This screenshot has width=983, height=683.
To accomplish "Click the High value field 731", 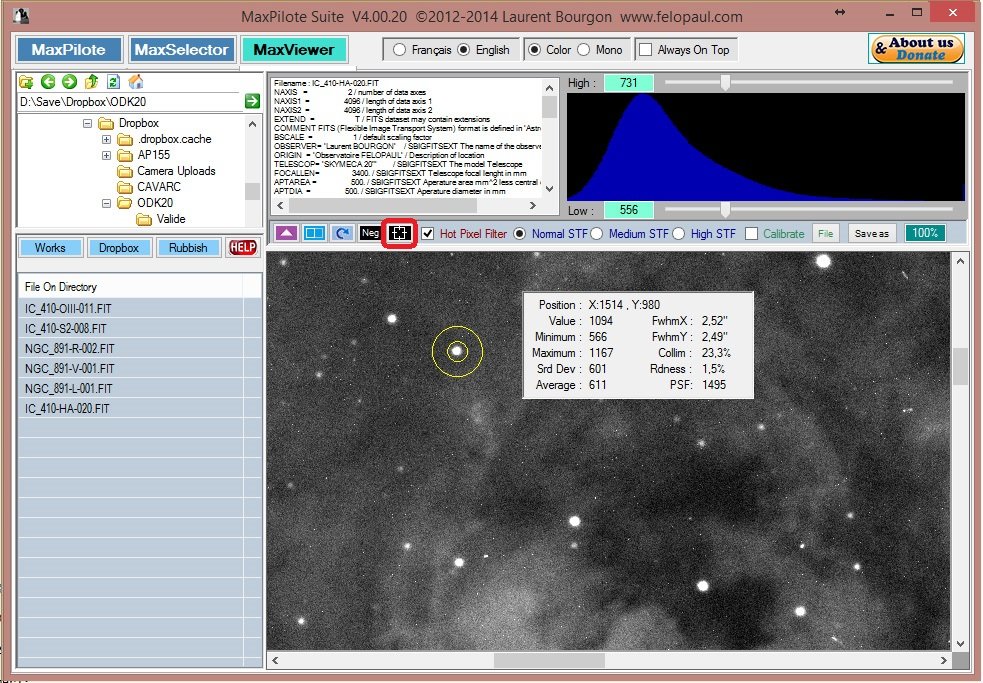I will [x=628, y=83].
